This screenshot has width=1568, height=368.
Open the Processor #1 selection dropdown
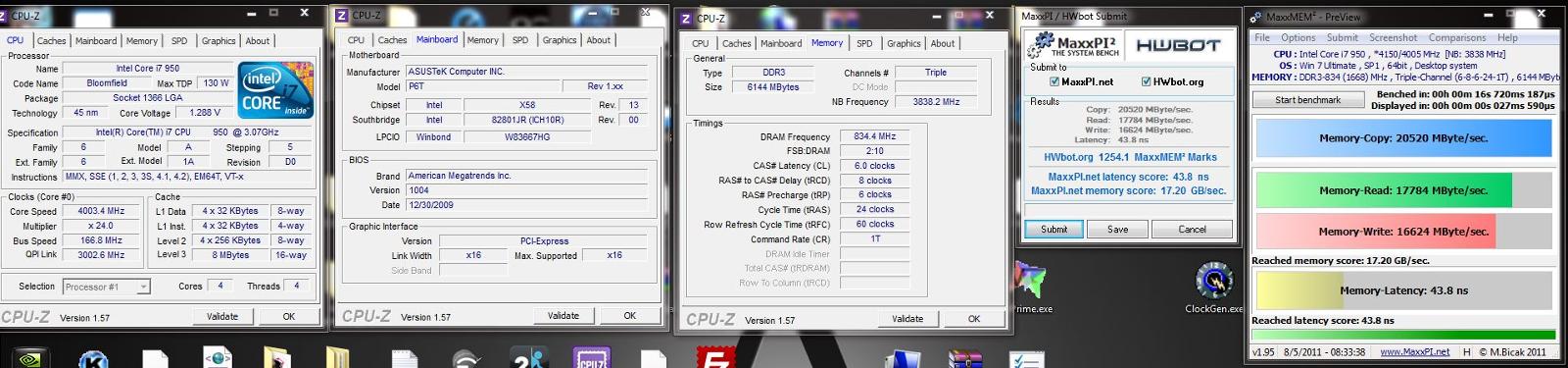pyautogui.click(x=107, y=287)
